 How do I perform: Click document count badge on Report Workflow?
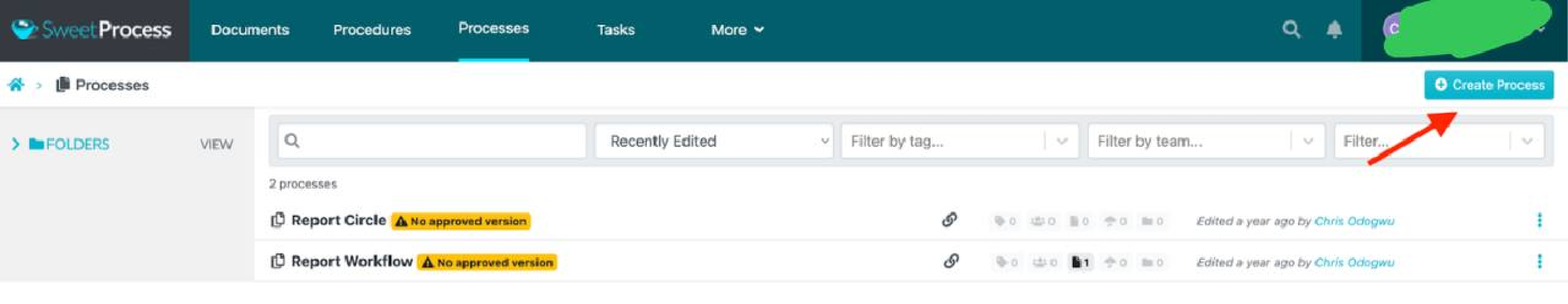pos(1081,263)
